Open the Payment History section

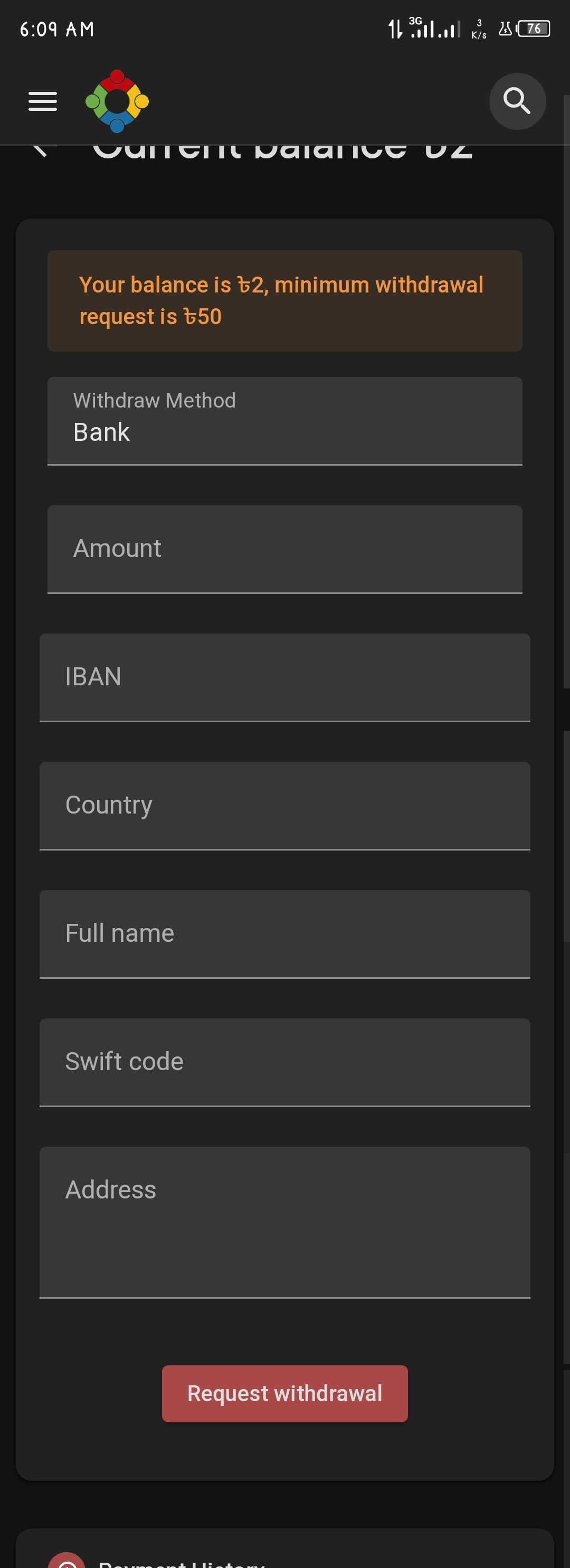coord(181,1563)
